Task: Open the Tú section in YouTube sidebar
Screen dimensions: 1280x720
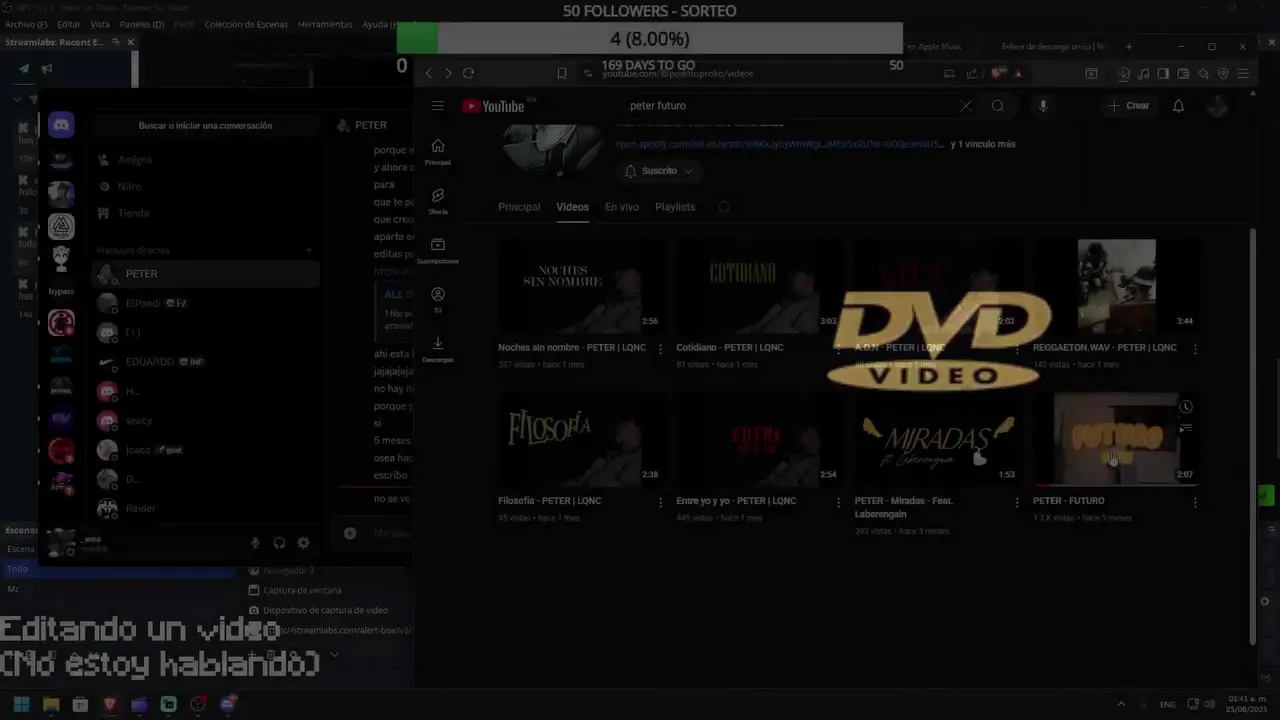Action: 437,299
